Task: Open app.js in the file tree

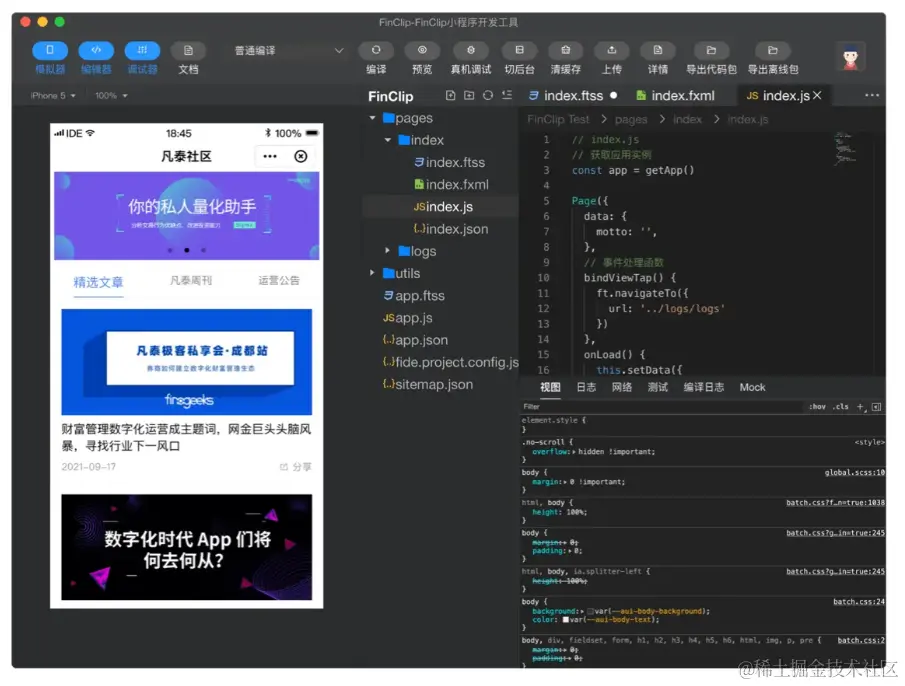Action: [x=407, y=318]
